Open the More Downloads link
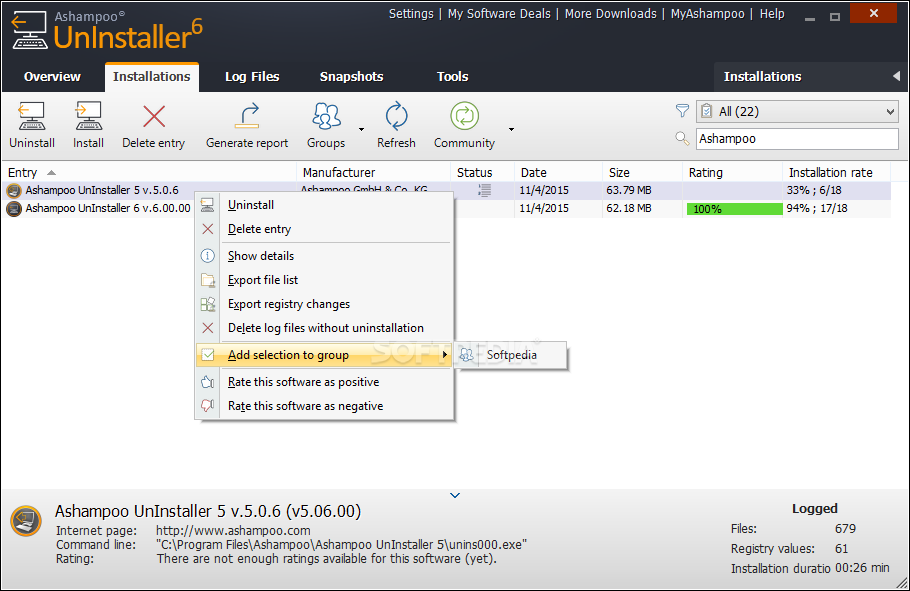Viewport: 910px width, 591px height. pyautogui.click(x=611, y=14)
